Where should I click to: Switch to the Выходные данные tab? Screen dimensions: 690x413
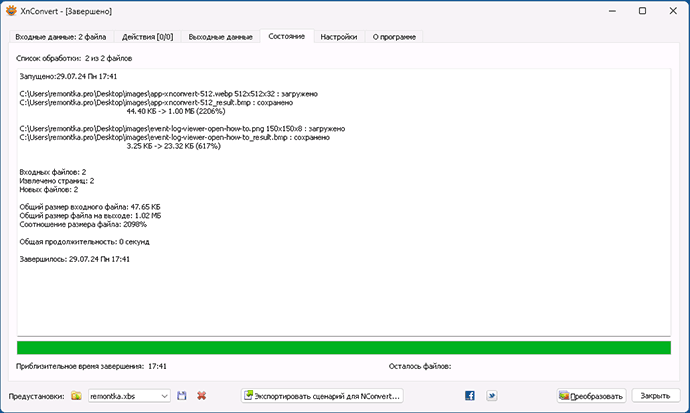[x=220, y=37]
